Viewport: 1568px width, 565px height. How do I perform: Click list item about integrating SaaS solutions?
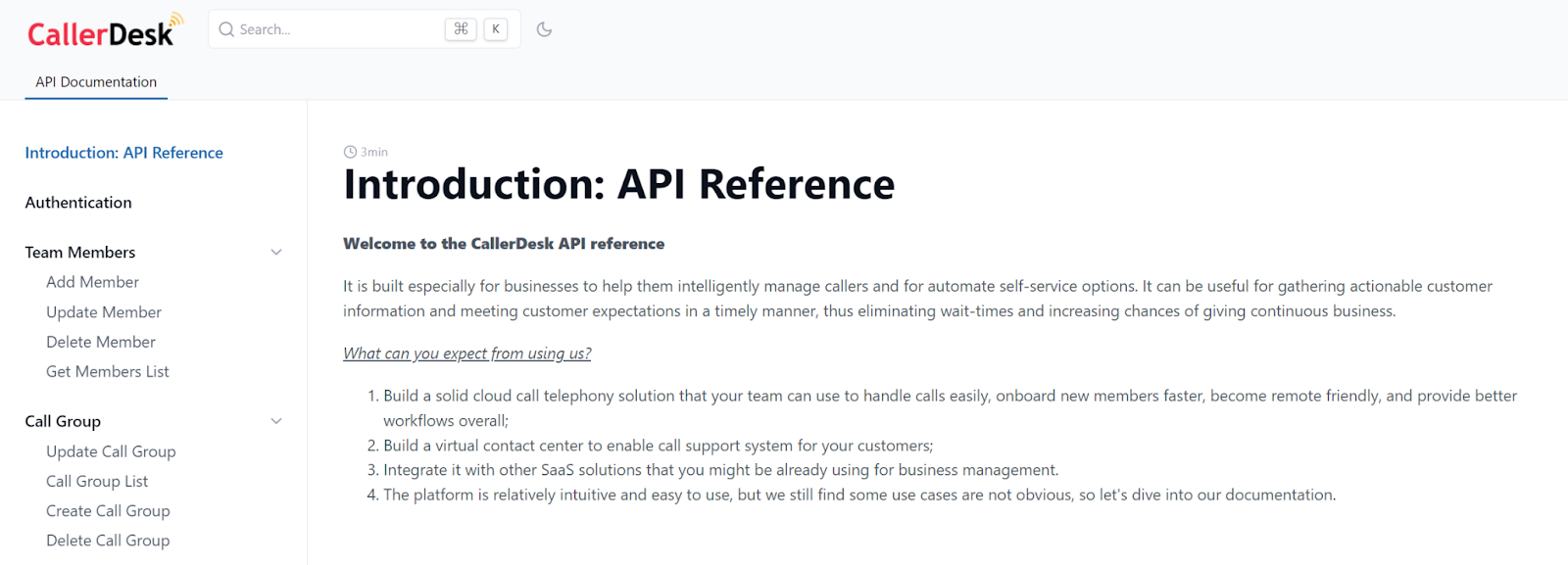coord(720,470)
